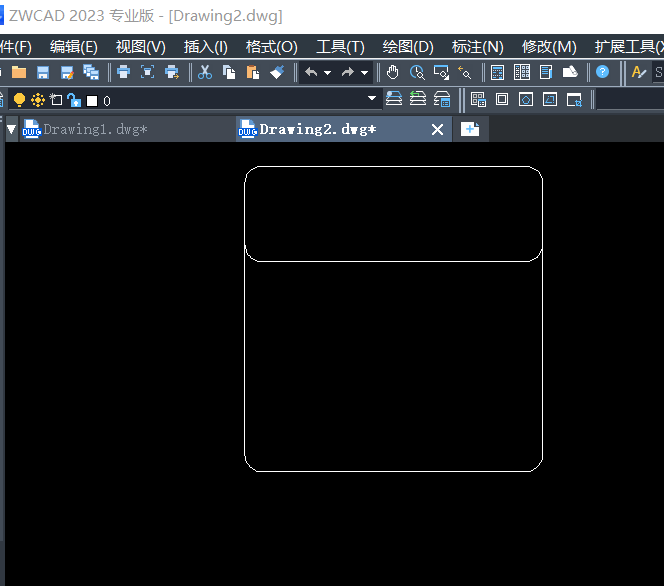
Task: Click the Polygonal Viewport icon
Action: (526, 100)
